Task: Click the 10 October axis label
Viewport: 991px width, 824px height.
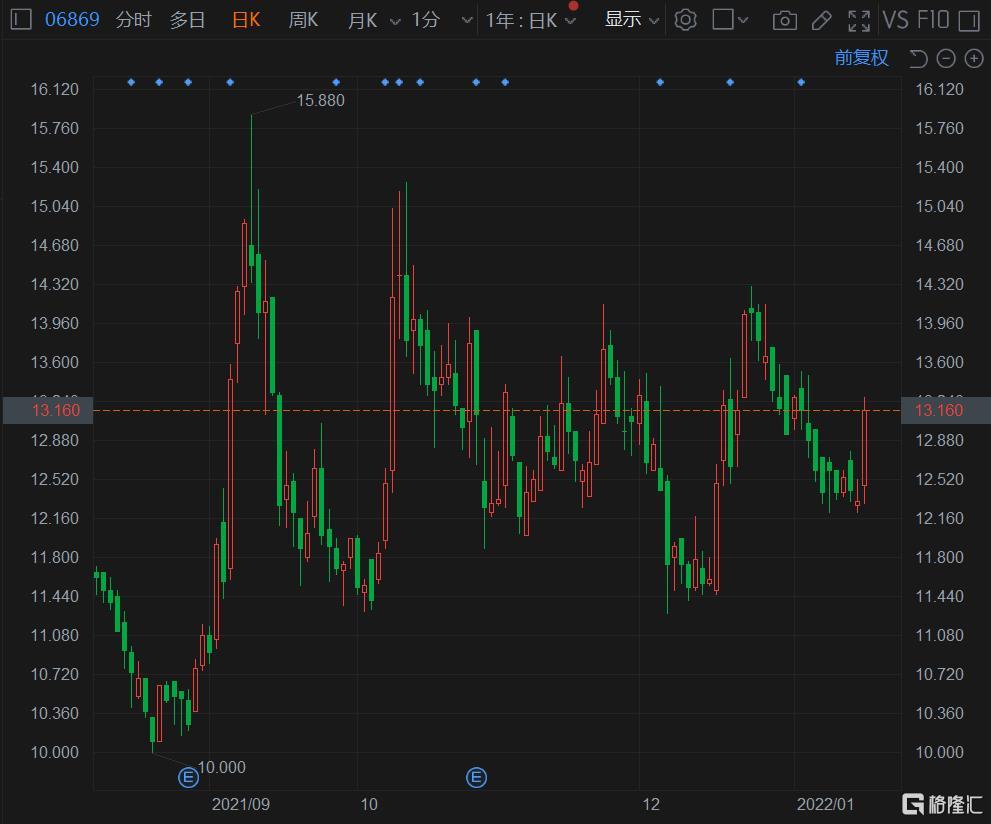Action: pos(368,804)
